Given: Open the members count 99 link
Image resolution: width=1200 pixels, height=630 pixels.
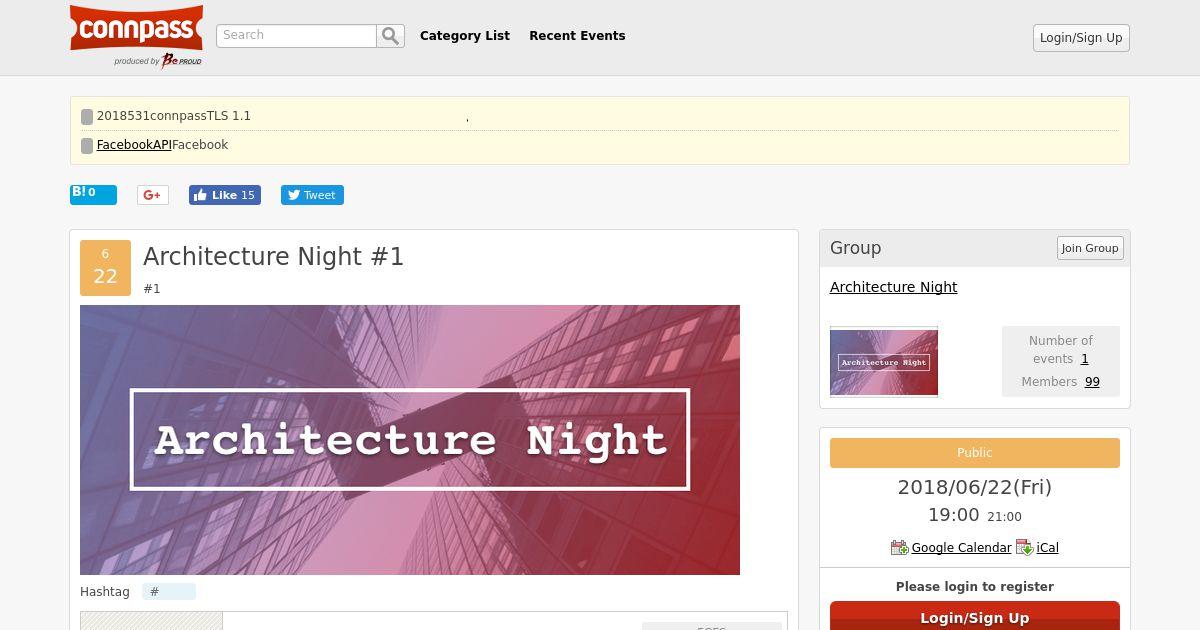Looking at the screenshot, I should (x=1092, y=382).
